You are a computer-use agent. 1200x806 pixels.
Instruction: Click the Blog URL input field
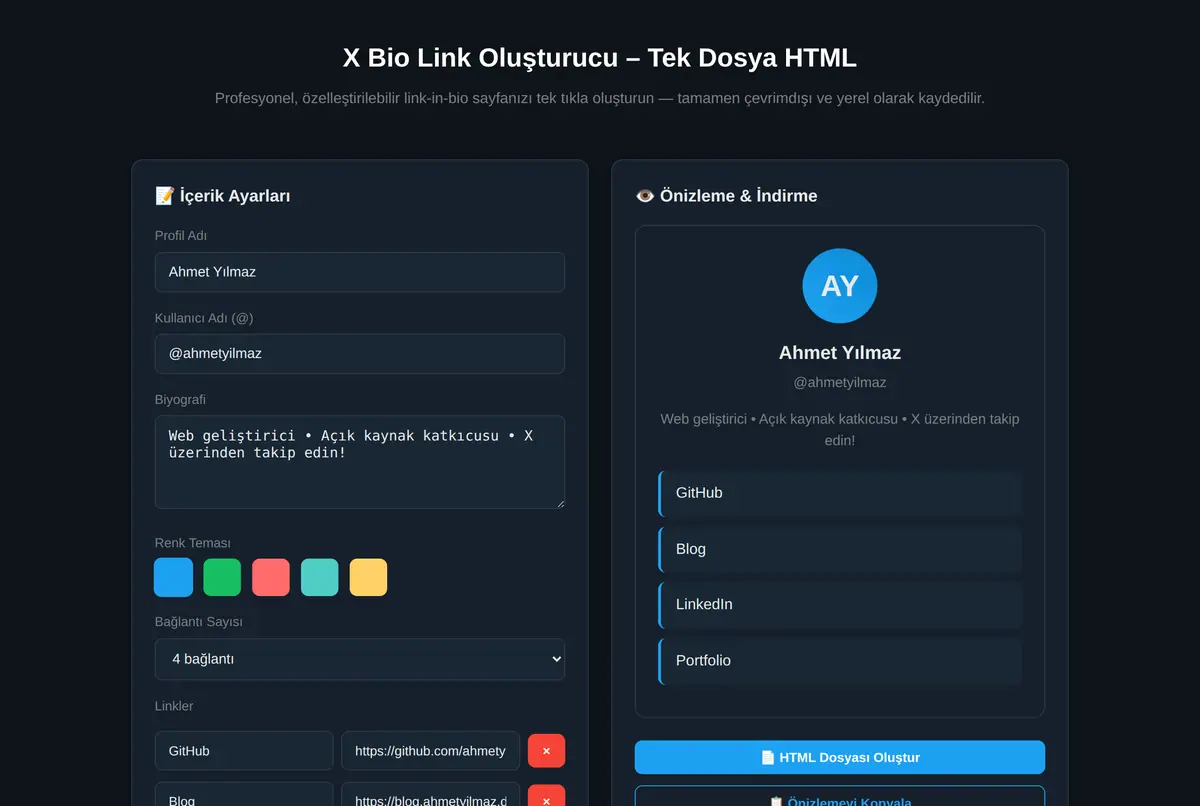coord(431,796)
